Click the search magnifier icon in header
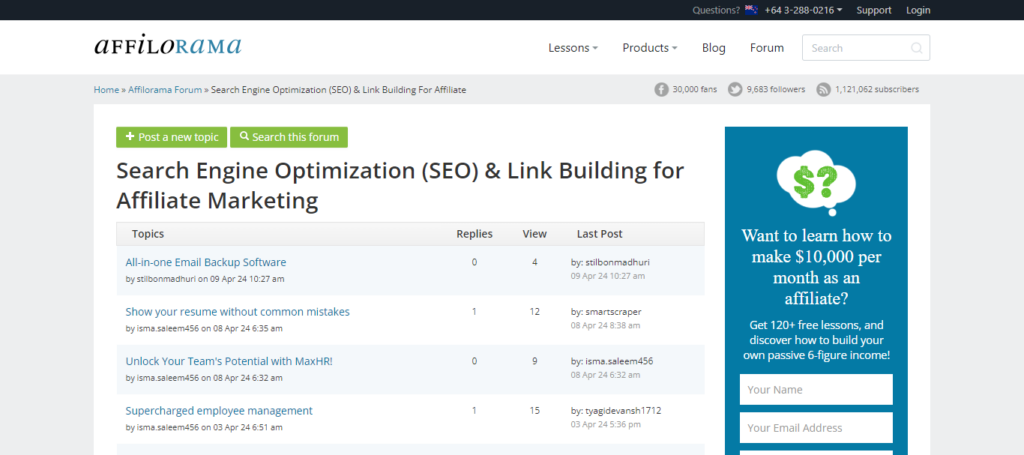The image size is (1024, 455). tap(916, 48)
